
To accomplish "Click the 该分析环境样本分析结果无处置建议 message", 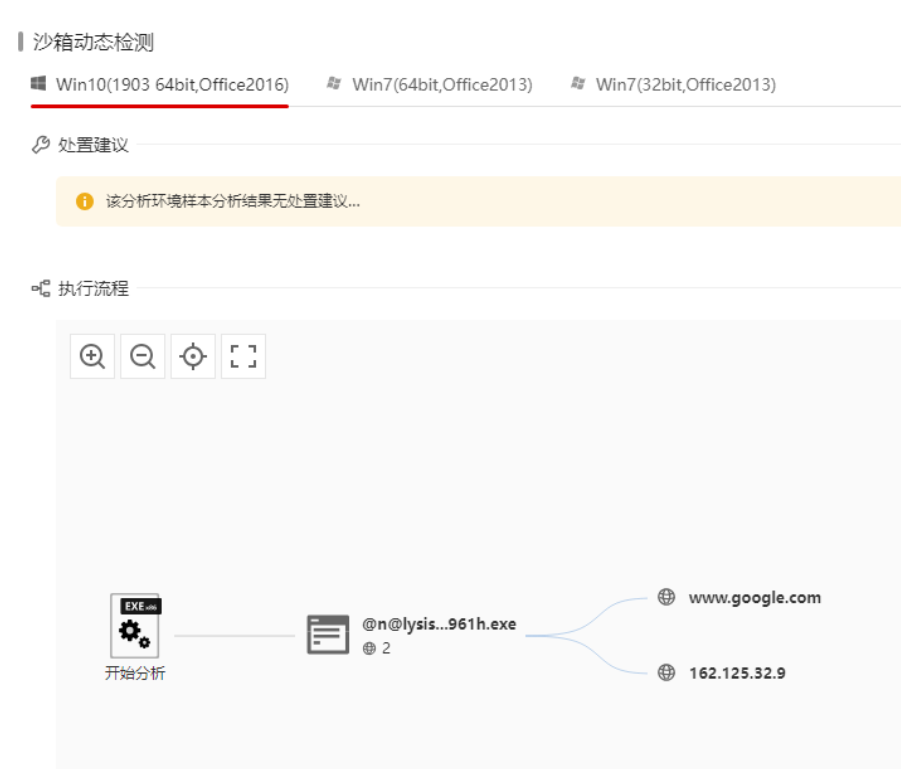I will (233, 201).
